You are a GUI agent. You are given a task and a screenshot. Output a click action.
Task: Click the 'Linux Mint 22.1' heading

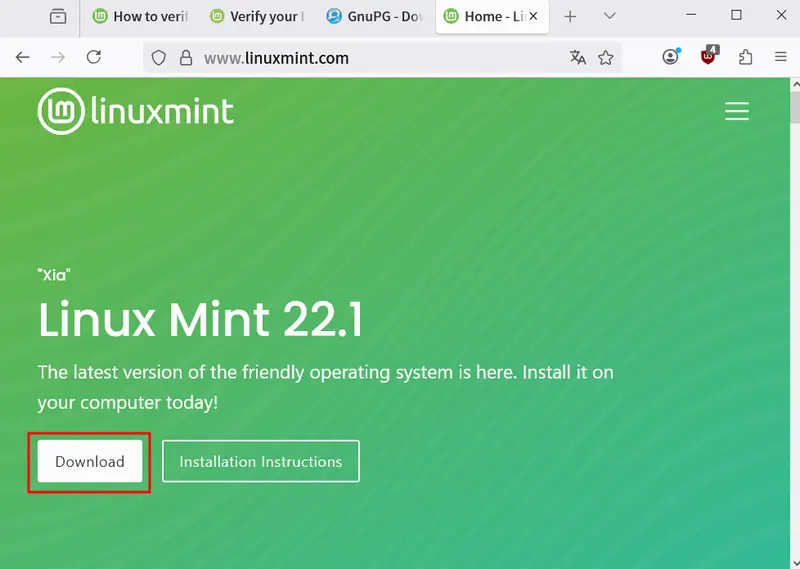(x=200, y=320)
